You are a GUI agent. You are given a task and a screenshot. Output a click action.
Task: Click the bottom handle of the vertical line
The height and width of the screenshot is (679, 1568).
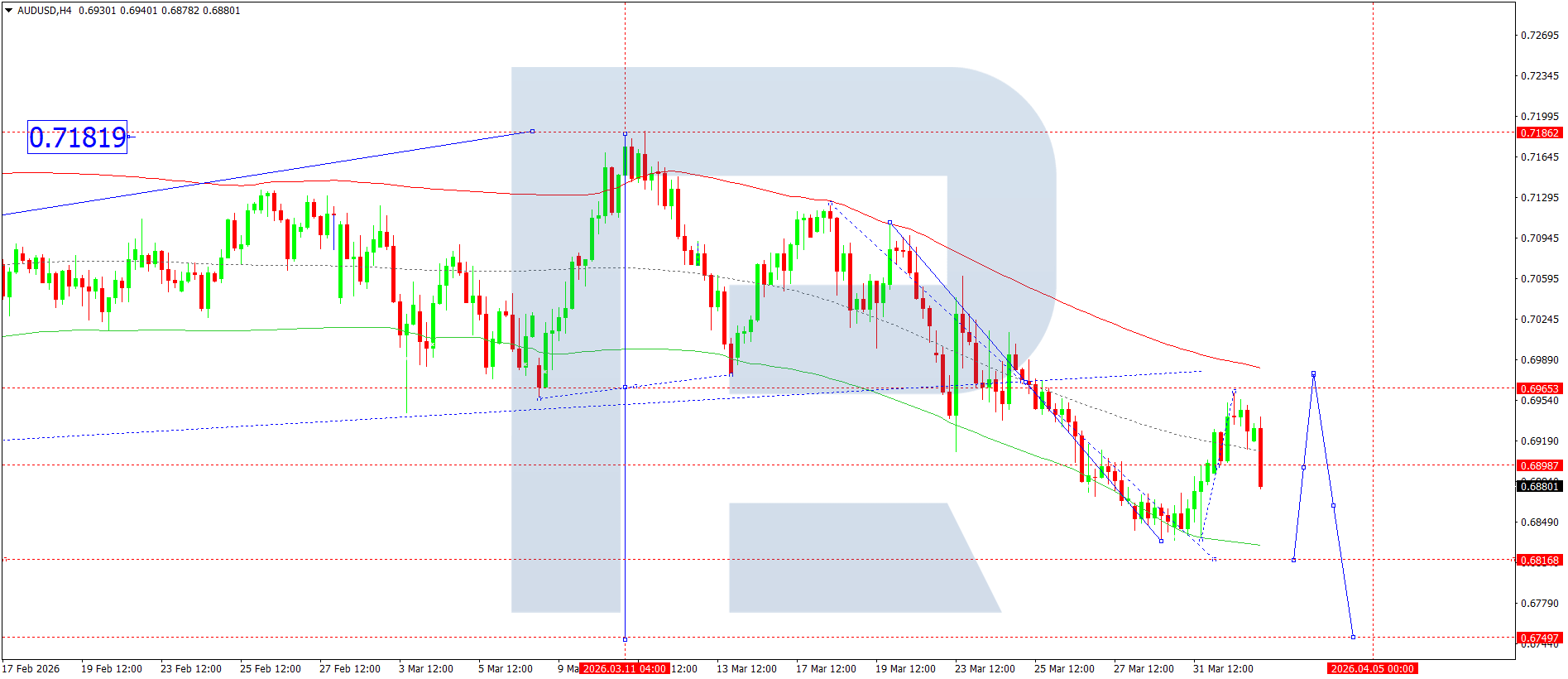coord(625,639)
